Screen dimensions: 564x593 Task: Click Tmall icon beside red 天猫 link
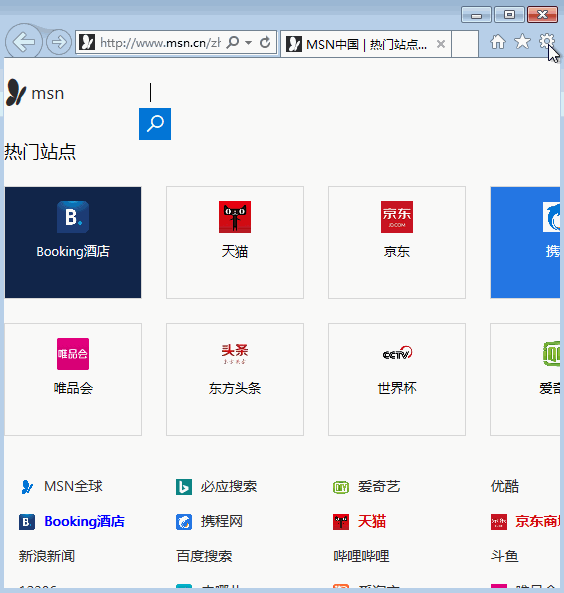341,522
